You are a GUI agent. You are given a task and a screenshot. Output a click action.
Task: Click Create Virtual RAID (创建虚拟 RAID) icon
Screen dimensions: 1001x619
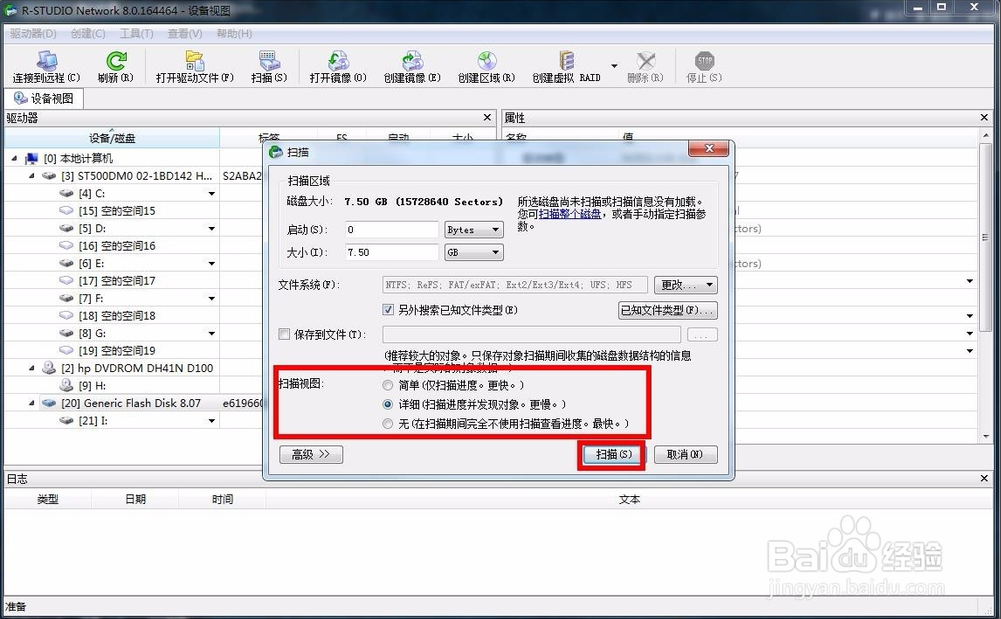566,61
